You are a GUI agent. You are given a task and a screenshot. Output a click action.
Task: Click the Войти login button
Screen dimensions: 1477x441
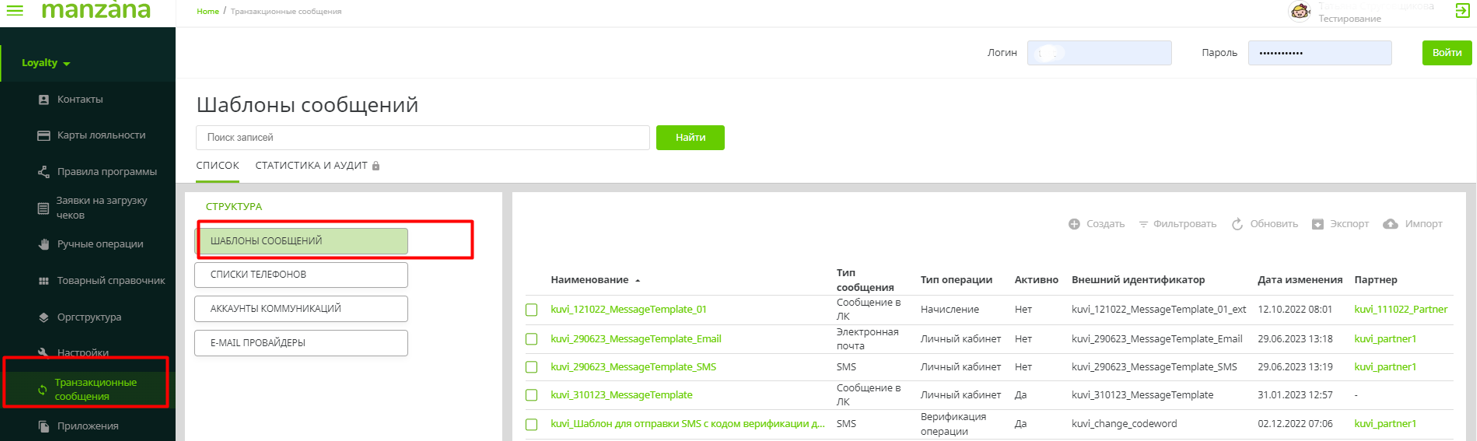(1446, 53)
